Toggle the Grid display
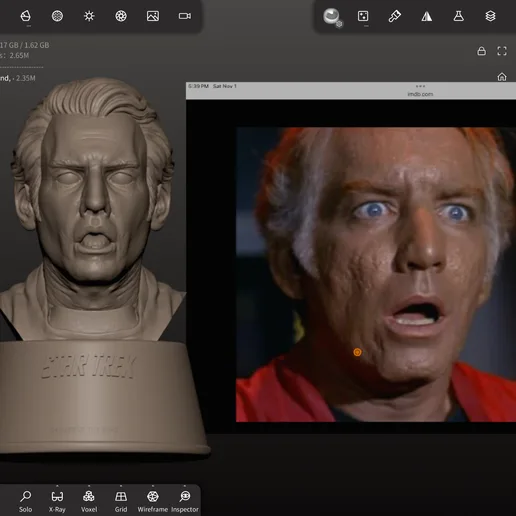Viewport: 516px width, 516px height. [121, 501]
